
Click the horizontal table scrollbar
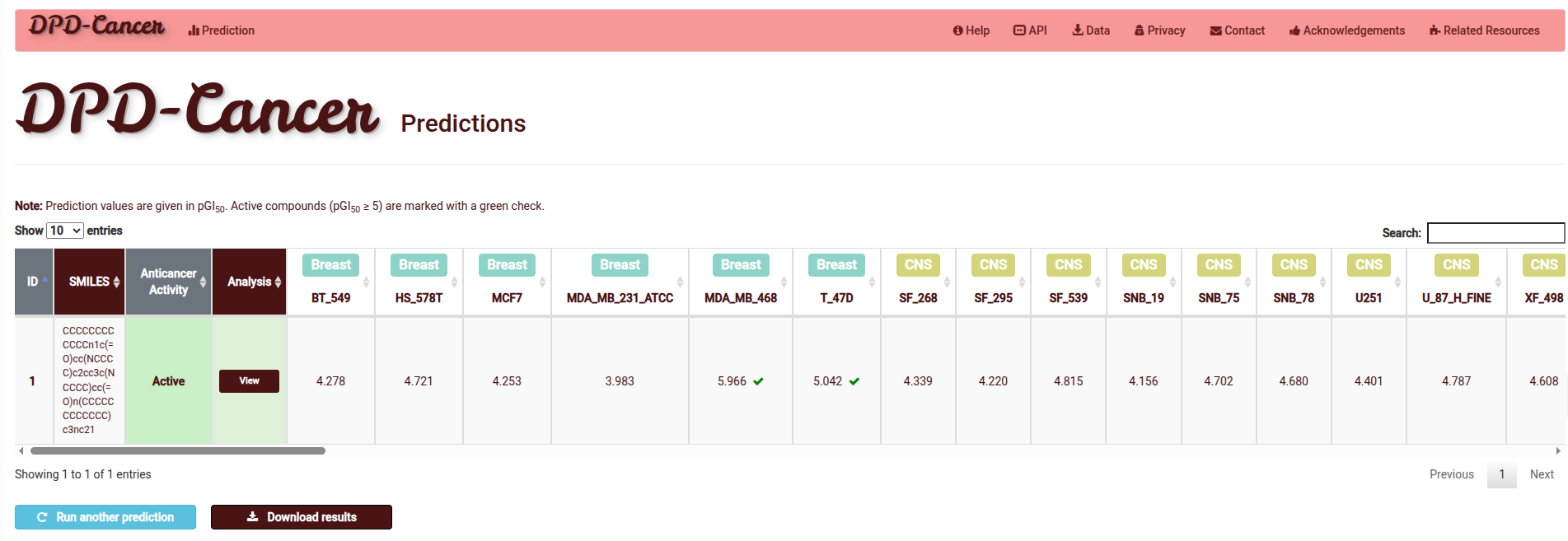pyautogui.click(x=178, y=451)
